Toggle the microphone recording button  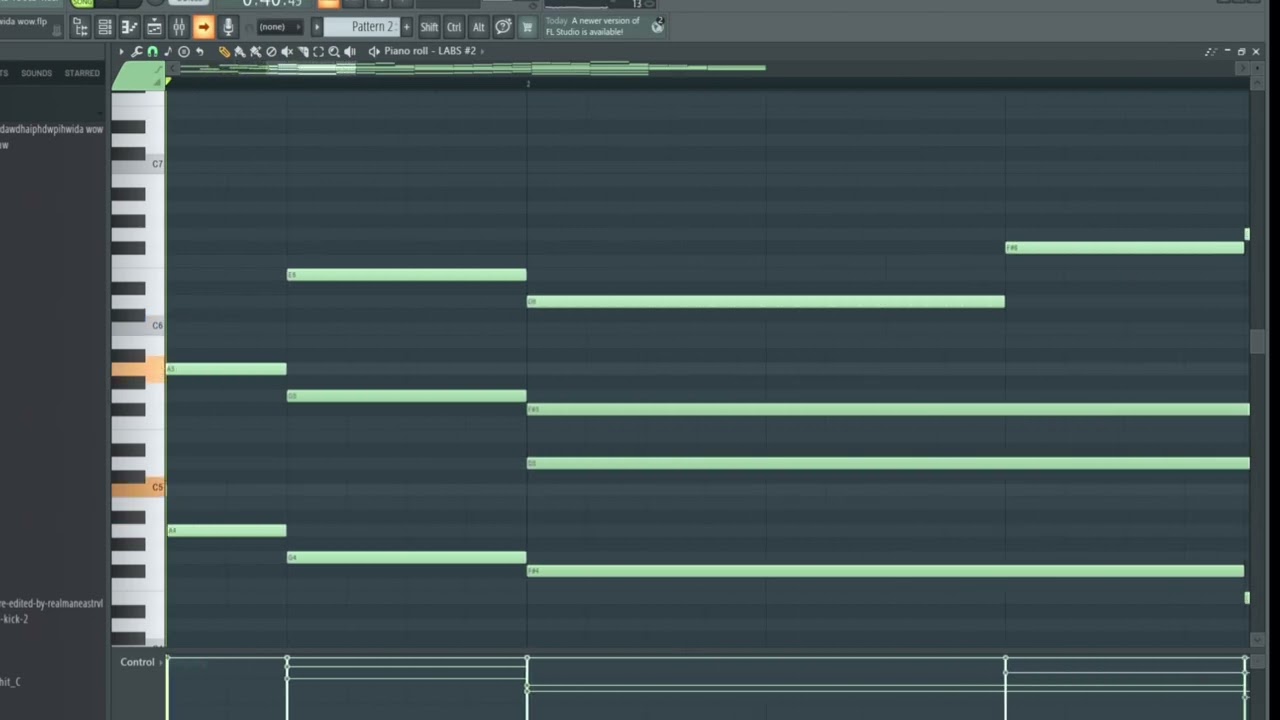(x=228, y=27)
